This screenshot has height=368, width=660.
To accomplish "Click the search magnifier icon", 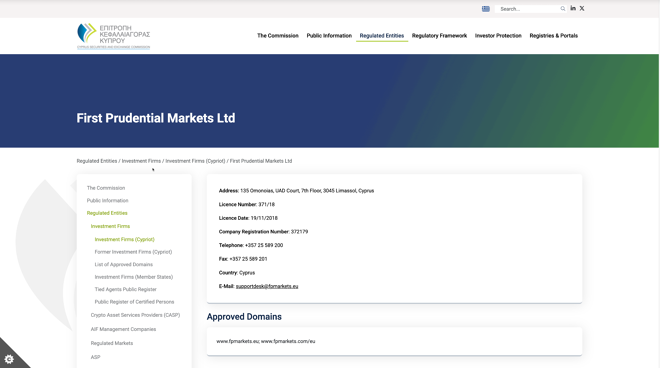I will pyautogui.click(x=563, y=9).
